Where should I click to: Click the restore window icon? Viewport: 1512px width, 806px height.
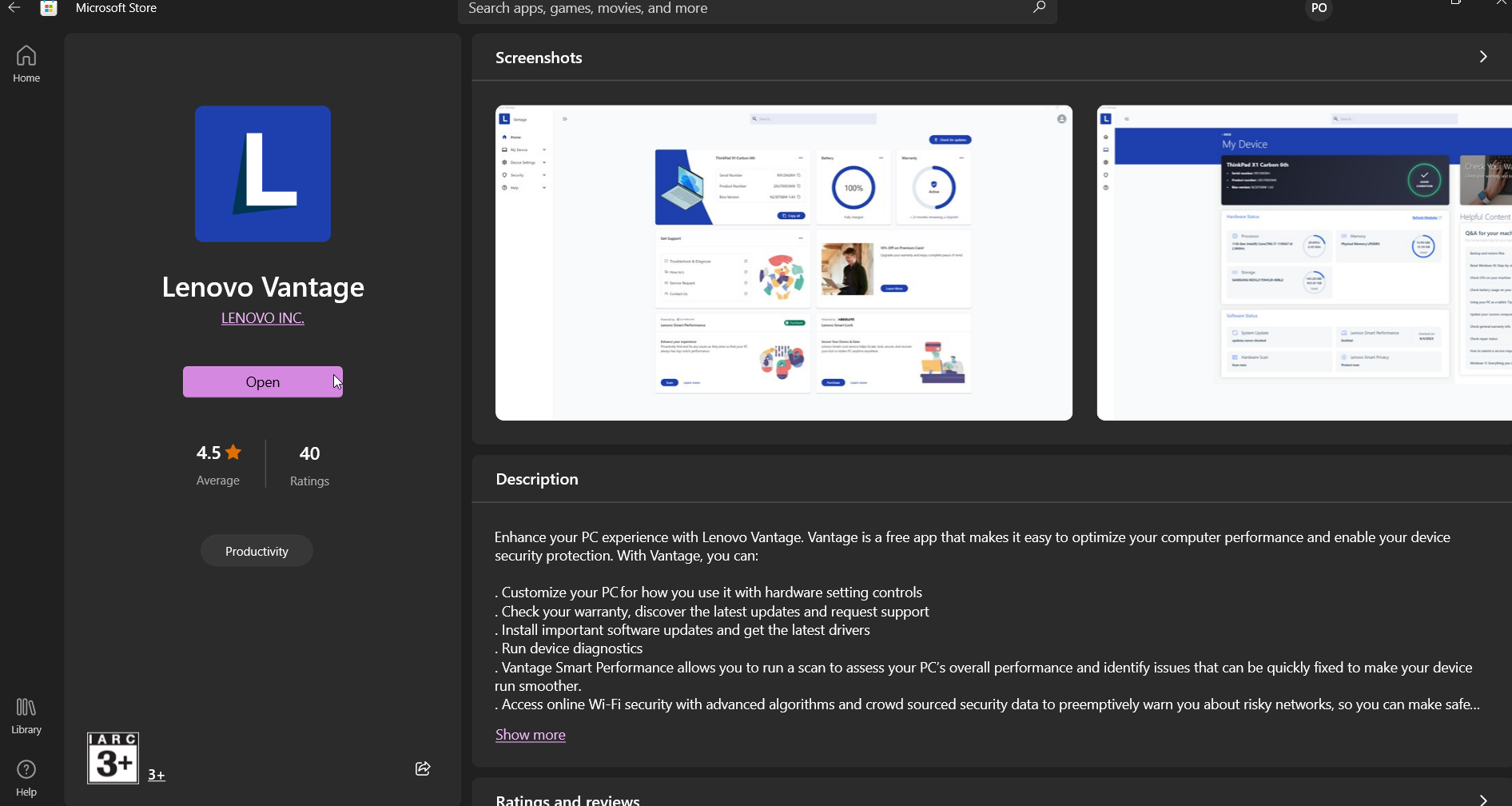(1456, 2)
